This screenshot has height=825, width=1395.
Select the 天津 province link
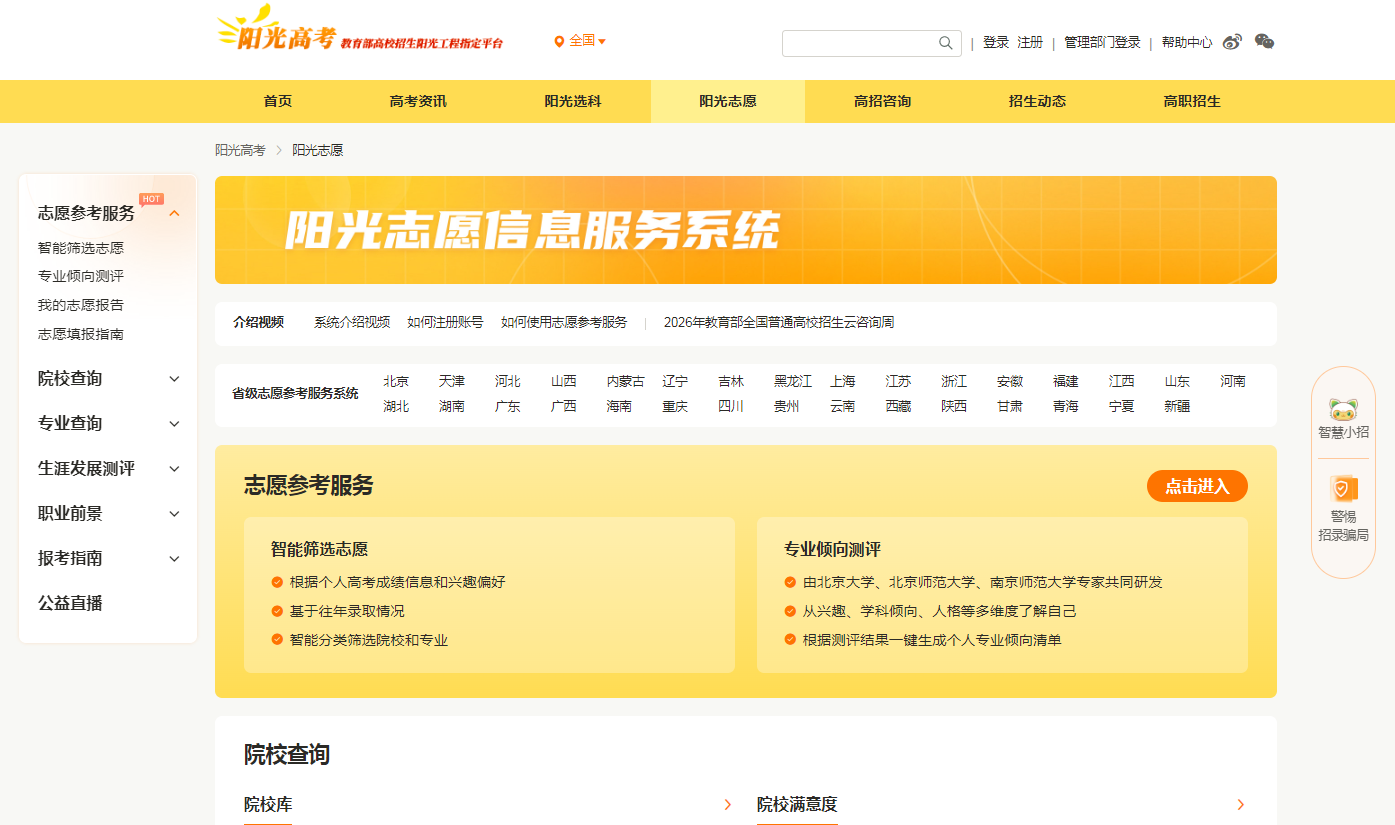tap(452, 381)
